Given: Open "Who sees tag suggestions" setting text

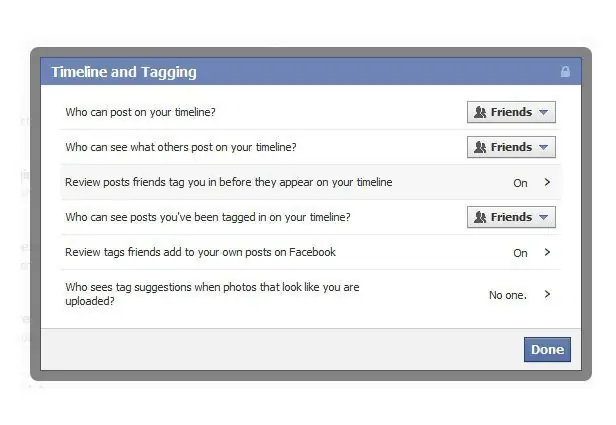Looking at the screenshot, I should [212, 294].
